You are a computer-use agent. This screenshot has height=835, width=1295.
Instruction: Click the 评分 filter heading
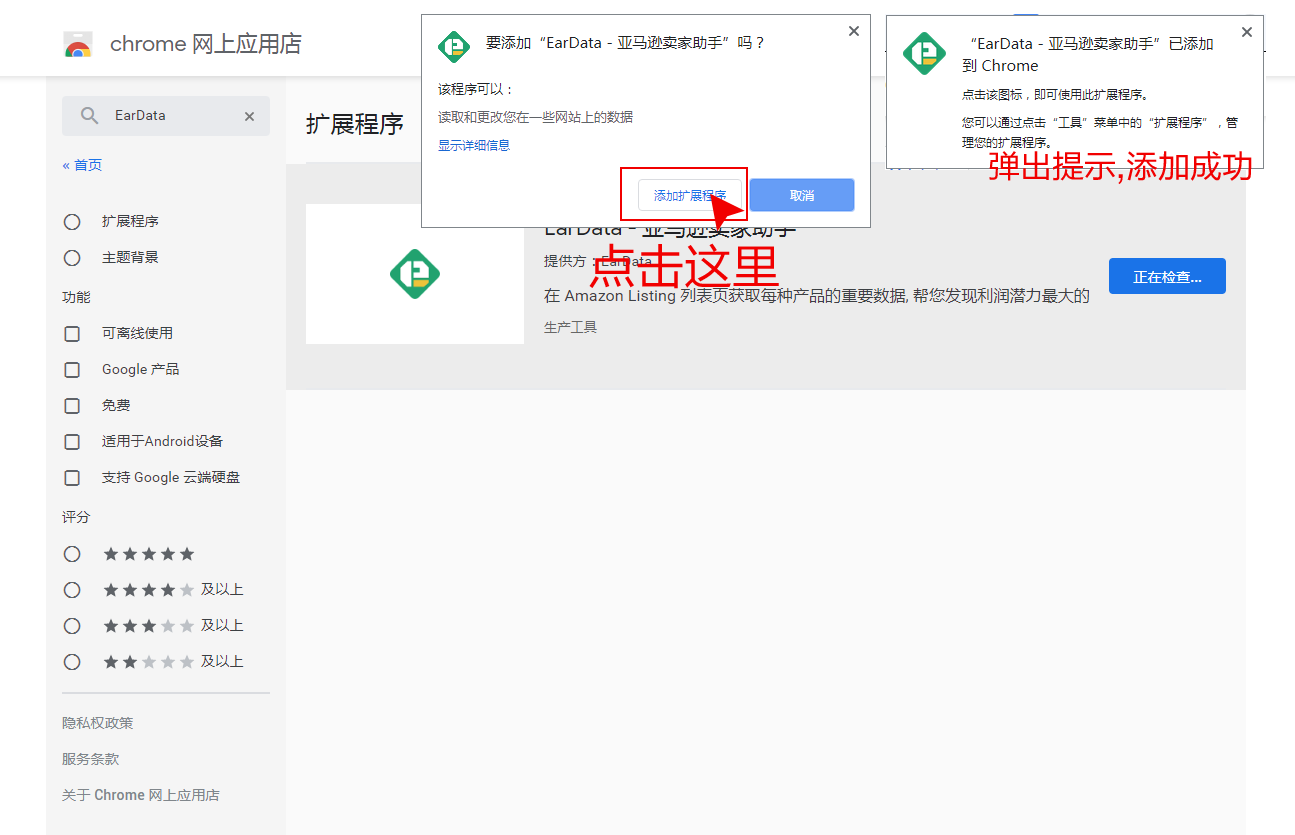point(76,517)
